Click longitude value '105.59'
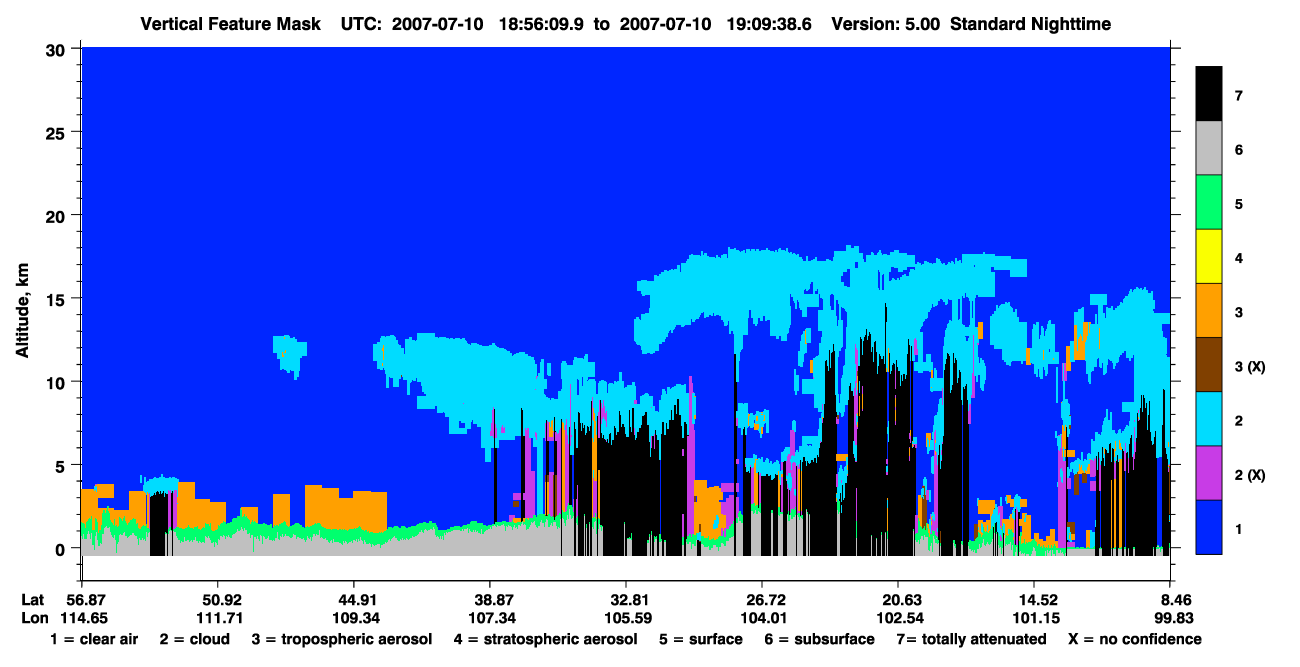This screenshot has width=1300, height=667. coord(626,618)
